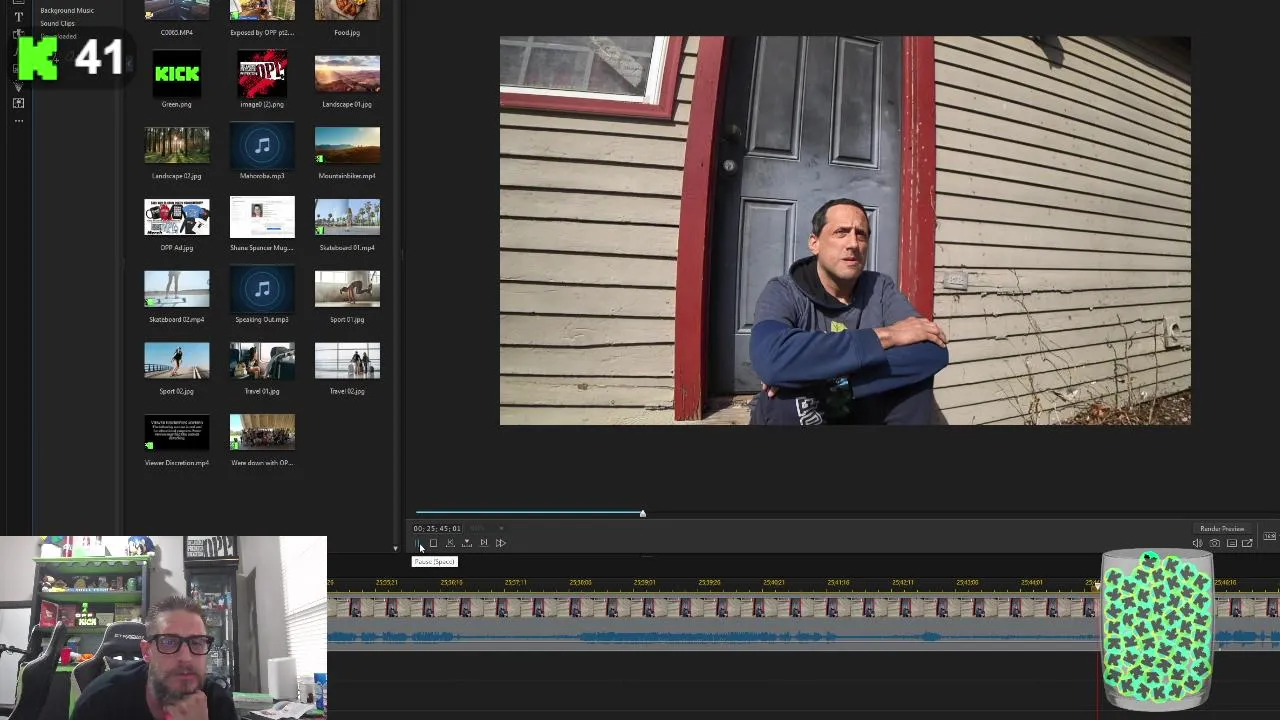Pause the preview playback
1280x720 pixels.
click(x=417, y=543)
